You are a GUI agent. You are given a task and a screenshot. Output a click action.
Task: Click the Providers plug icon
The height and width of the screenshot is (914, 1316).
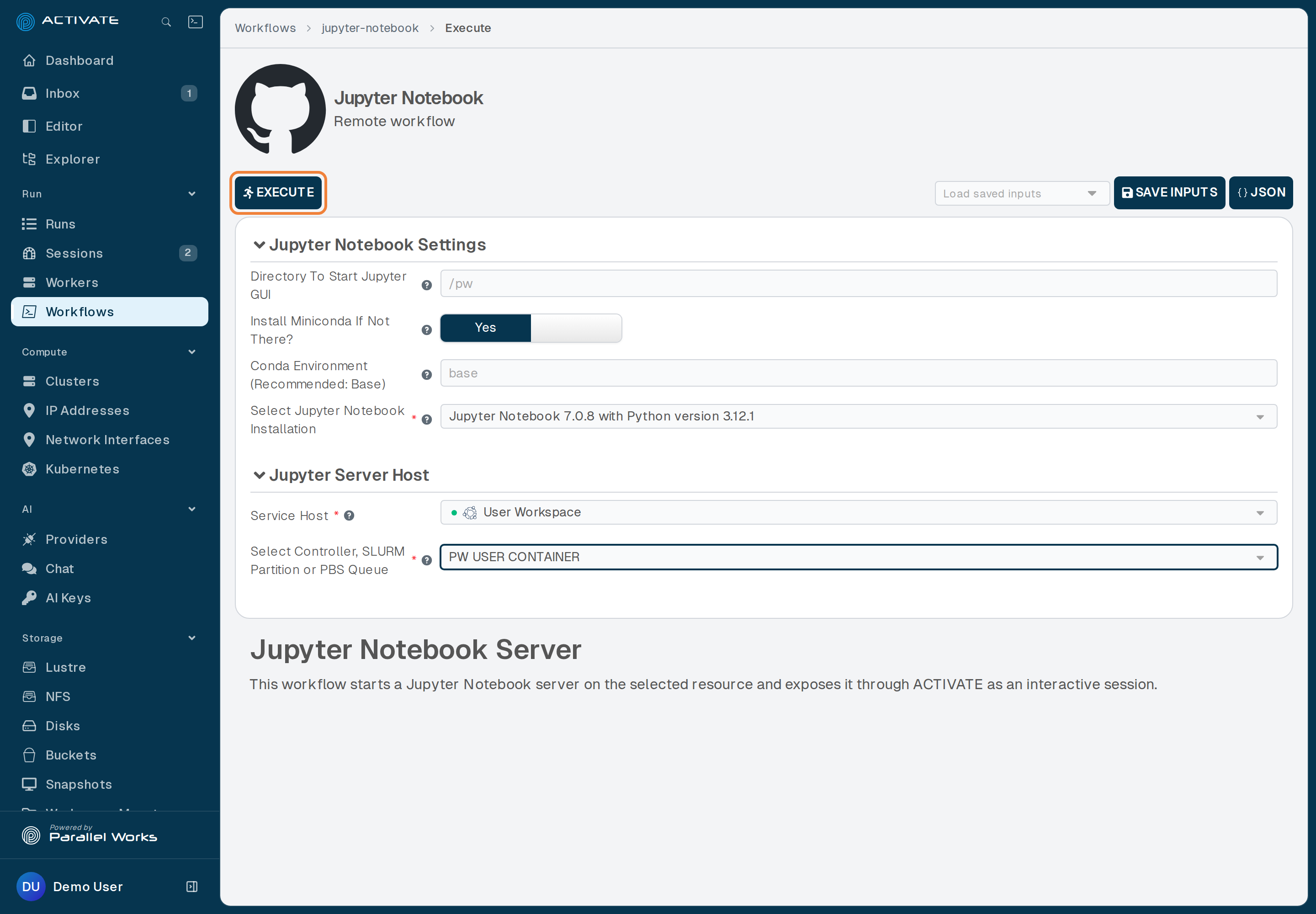[29, 539]
